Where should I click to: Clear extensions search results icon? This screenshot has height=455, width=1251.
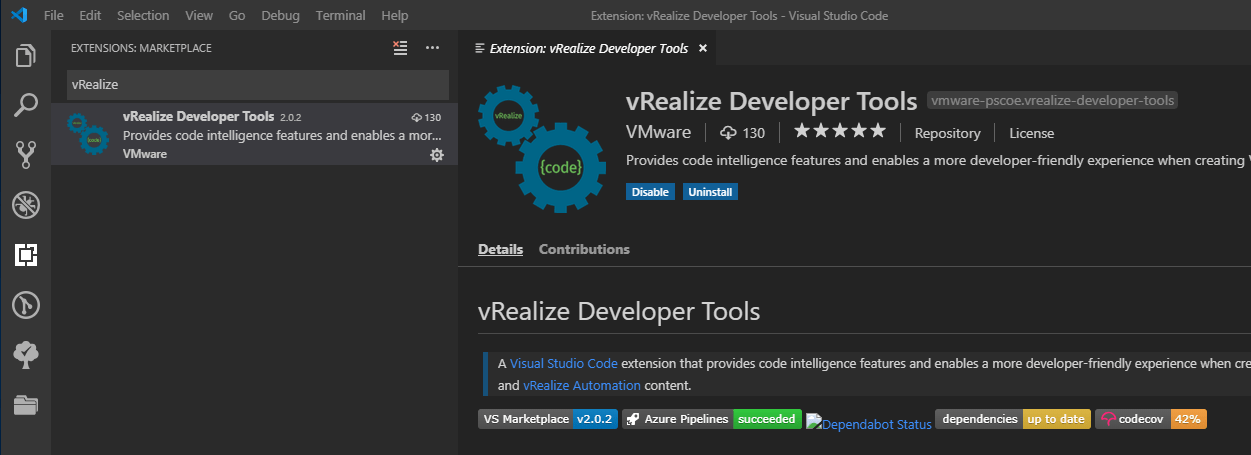click(400, 48)
